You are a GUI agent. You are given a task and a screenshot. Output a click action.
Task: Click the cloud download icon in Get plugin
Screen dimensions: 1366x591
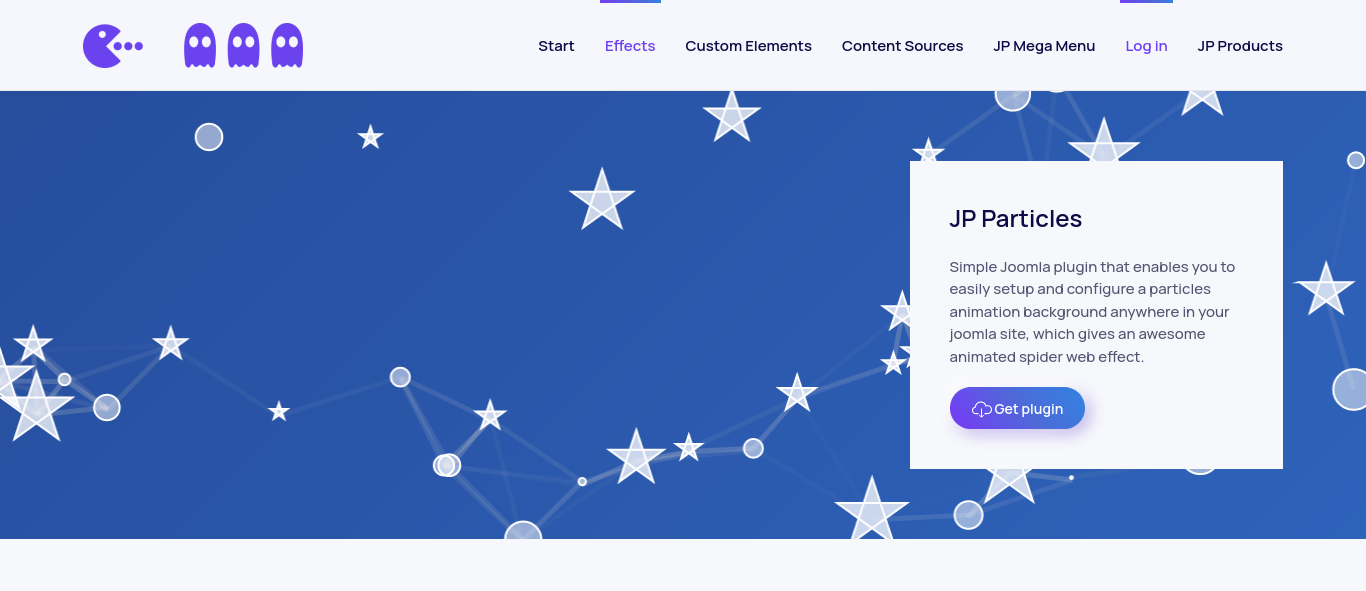981,409
